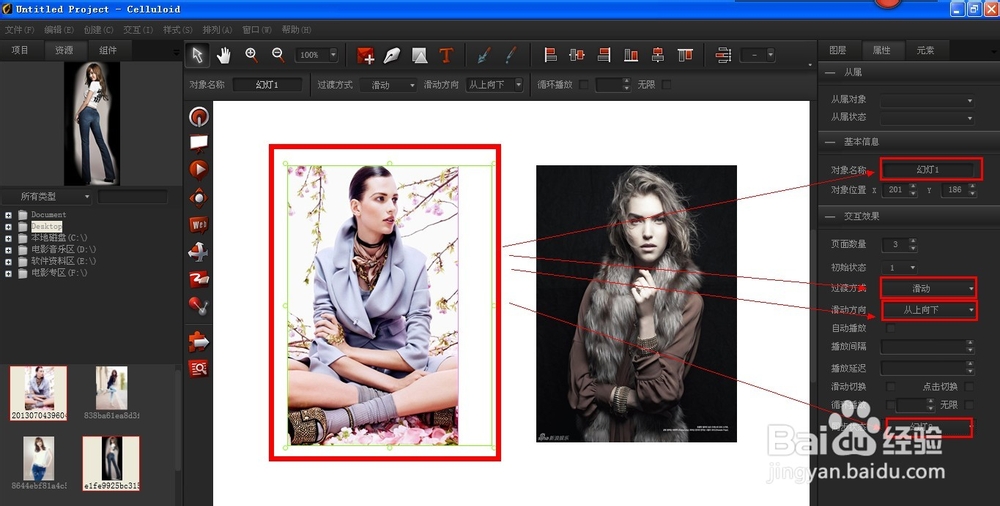Image resolution: width=1000 pixels, height=506 pixels.
Task: Insert the red arrow link component
Action: pyautogui.click(x=199, y=342)
